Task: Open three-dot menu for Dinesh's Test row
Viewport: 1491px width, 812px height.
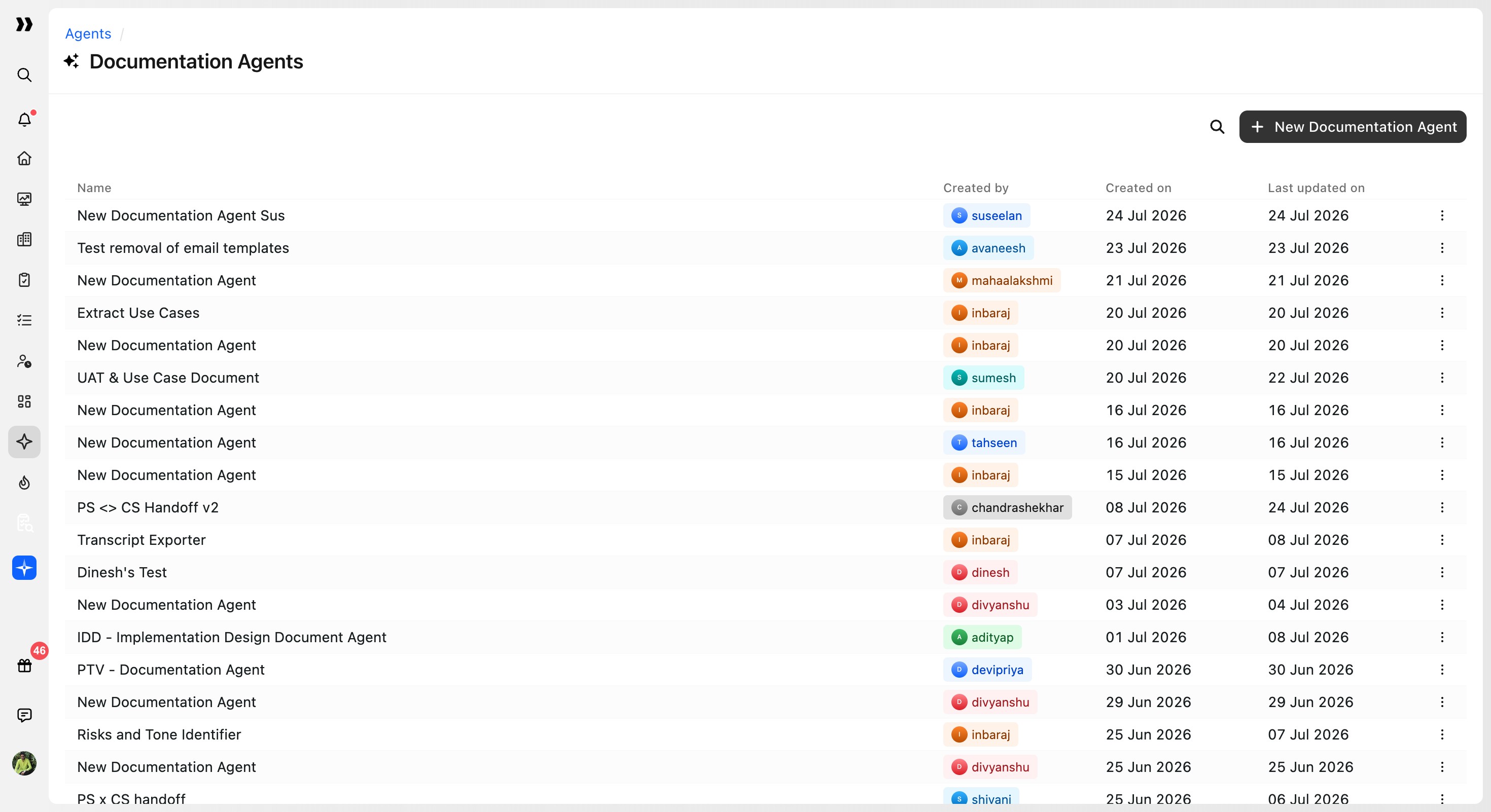Action: [1442, 572]
